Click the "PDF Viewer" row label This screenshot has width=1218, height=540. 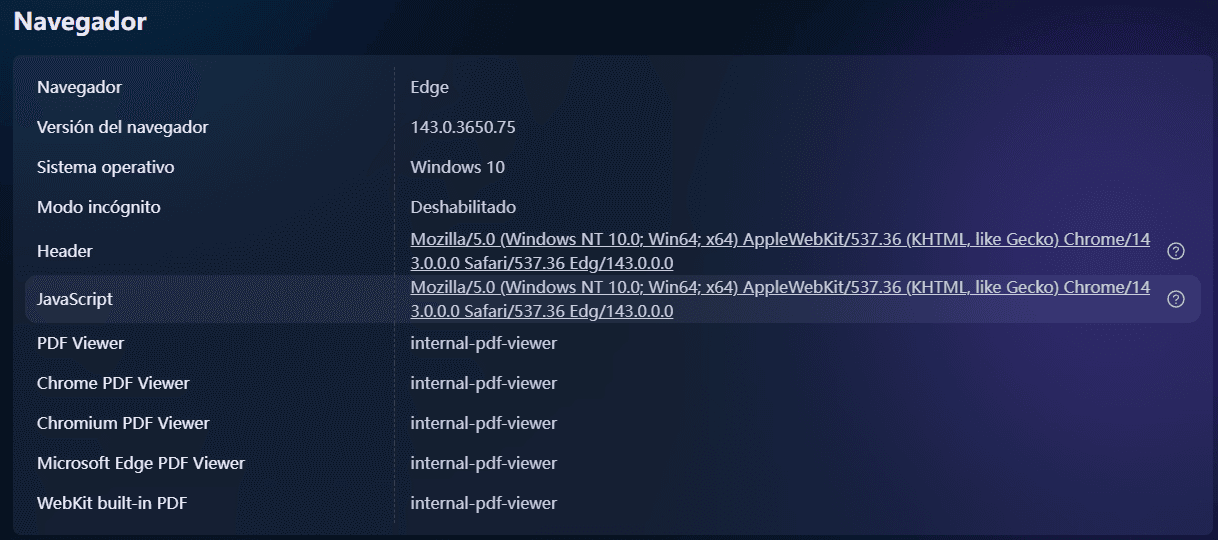[80, 343]
